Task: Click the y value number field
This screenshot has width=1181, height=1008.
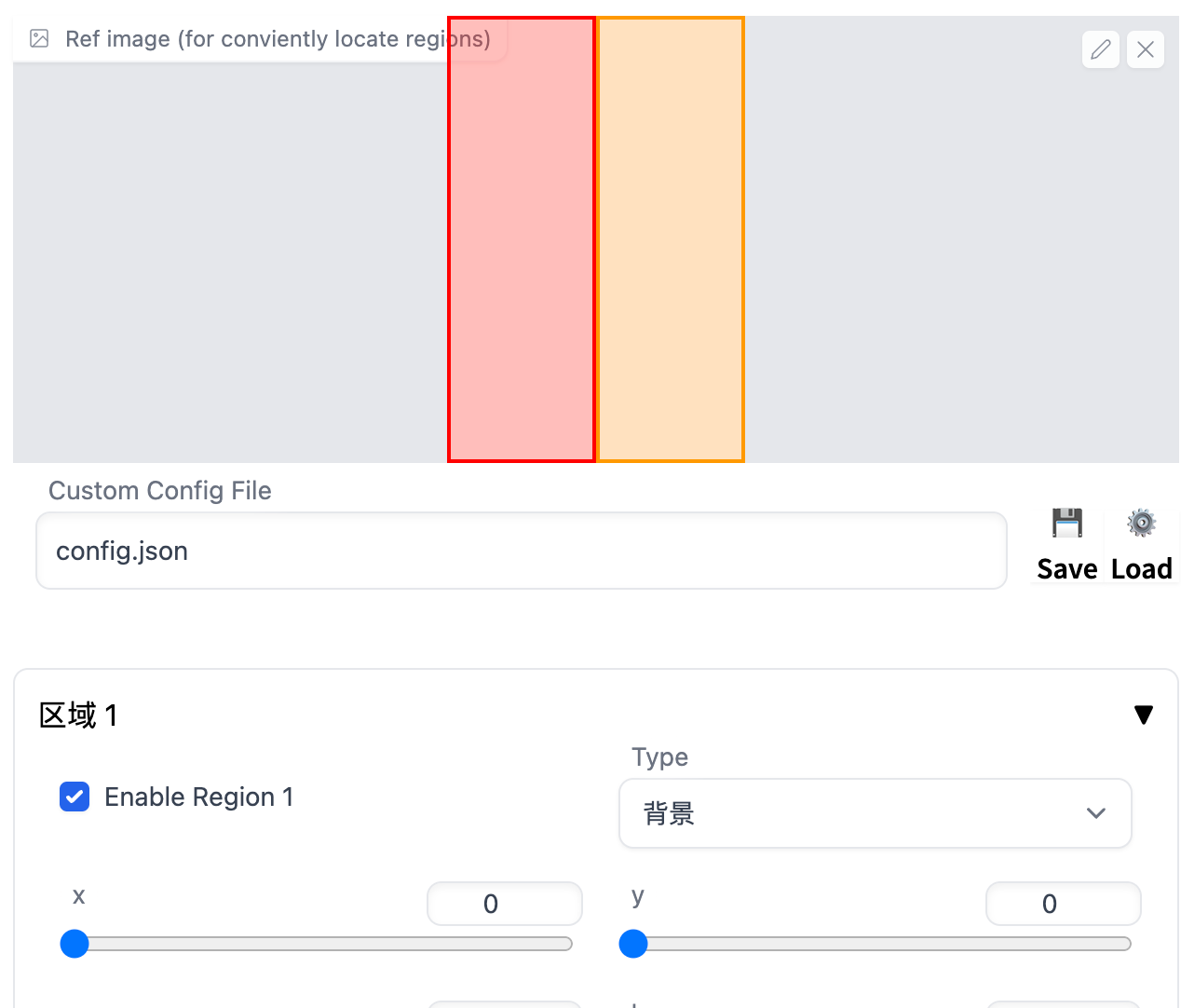Action: pos(1063,904)
